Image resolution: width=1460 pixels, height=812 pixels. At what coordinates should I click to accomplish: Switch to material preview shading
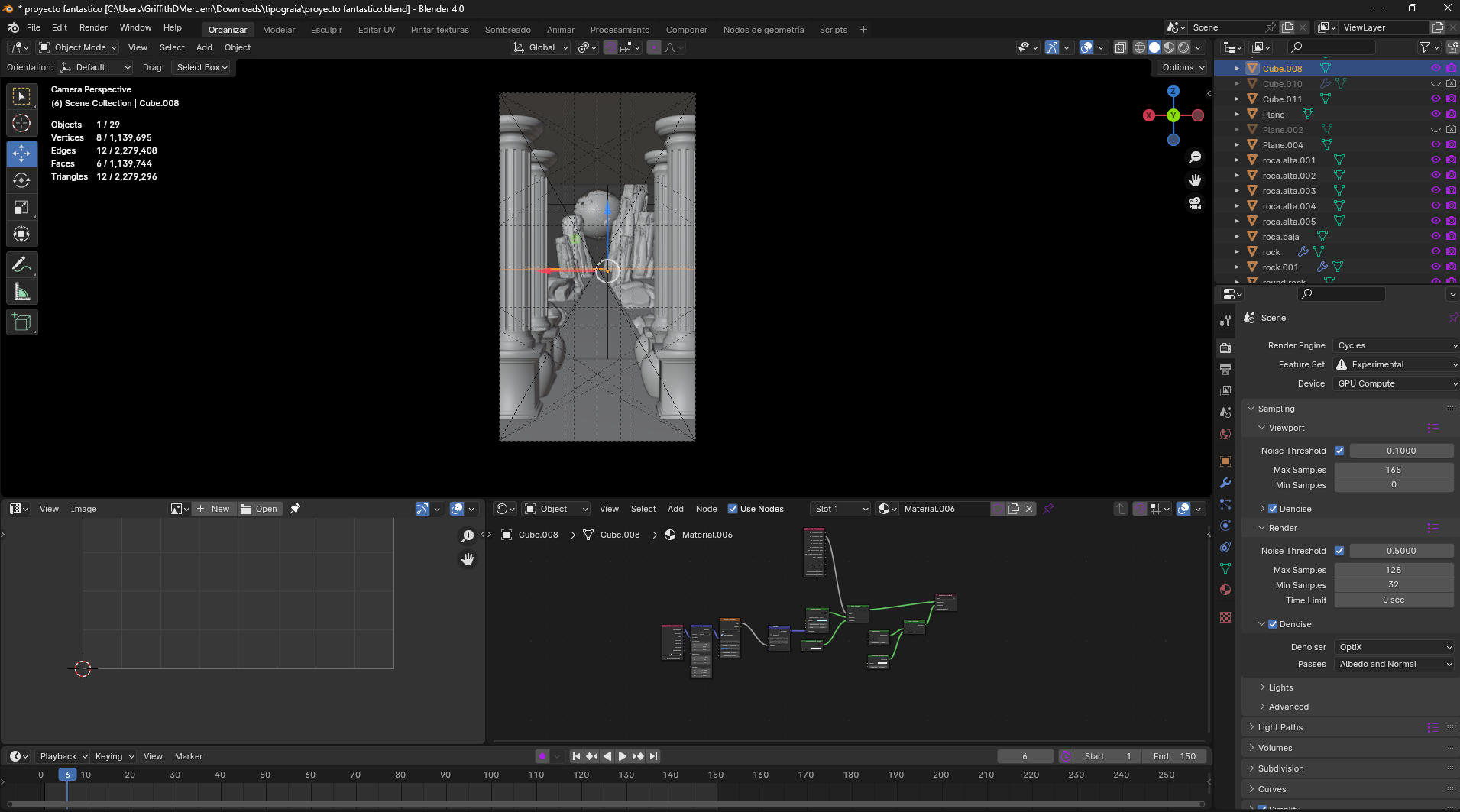(1169, 47)
